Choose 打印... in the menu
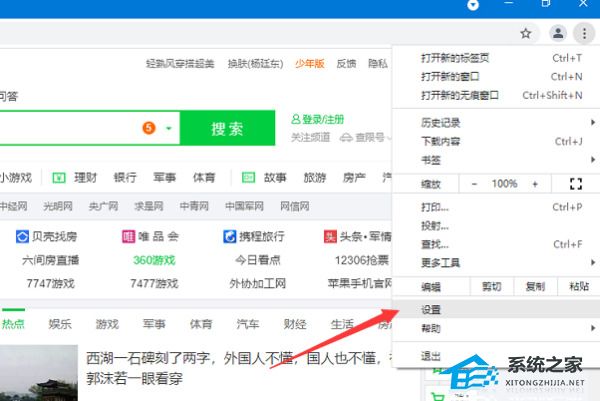 (496, 207)
